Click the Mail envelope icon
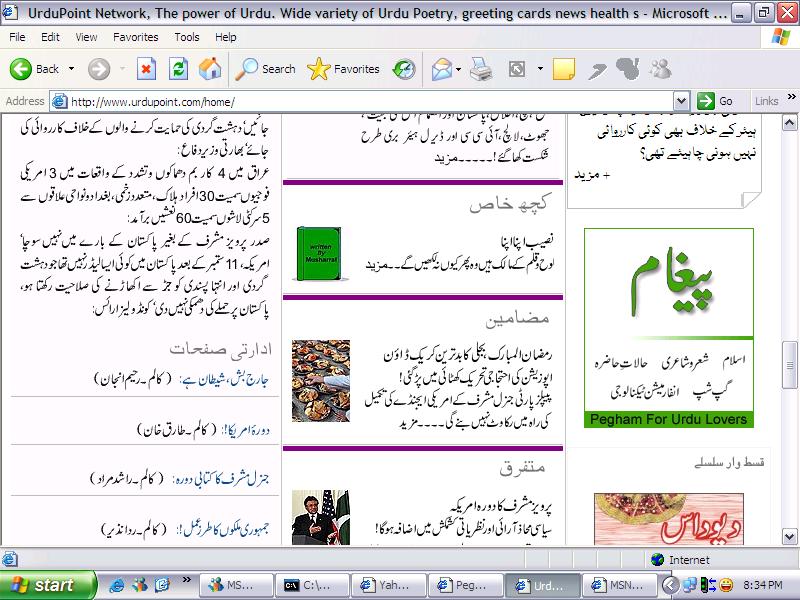The image size is (800, 600). coord(441,69)
